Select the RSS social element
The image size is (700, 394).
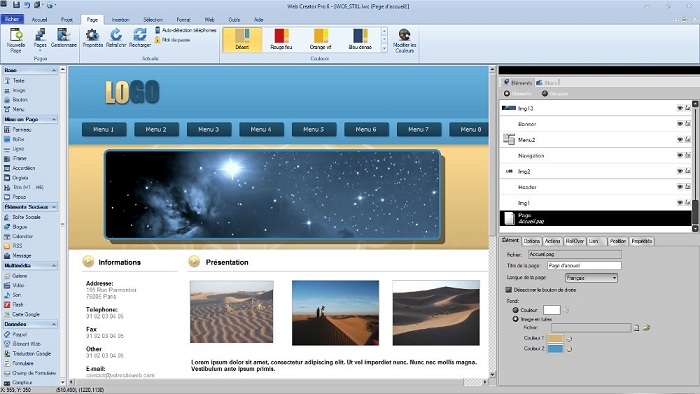pos(13,246)
